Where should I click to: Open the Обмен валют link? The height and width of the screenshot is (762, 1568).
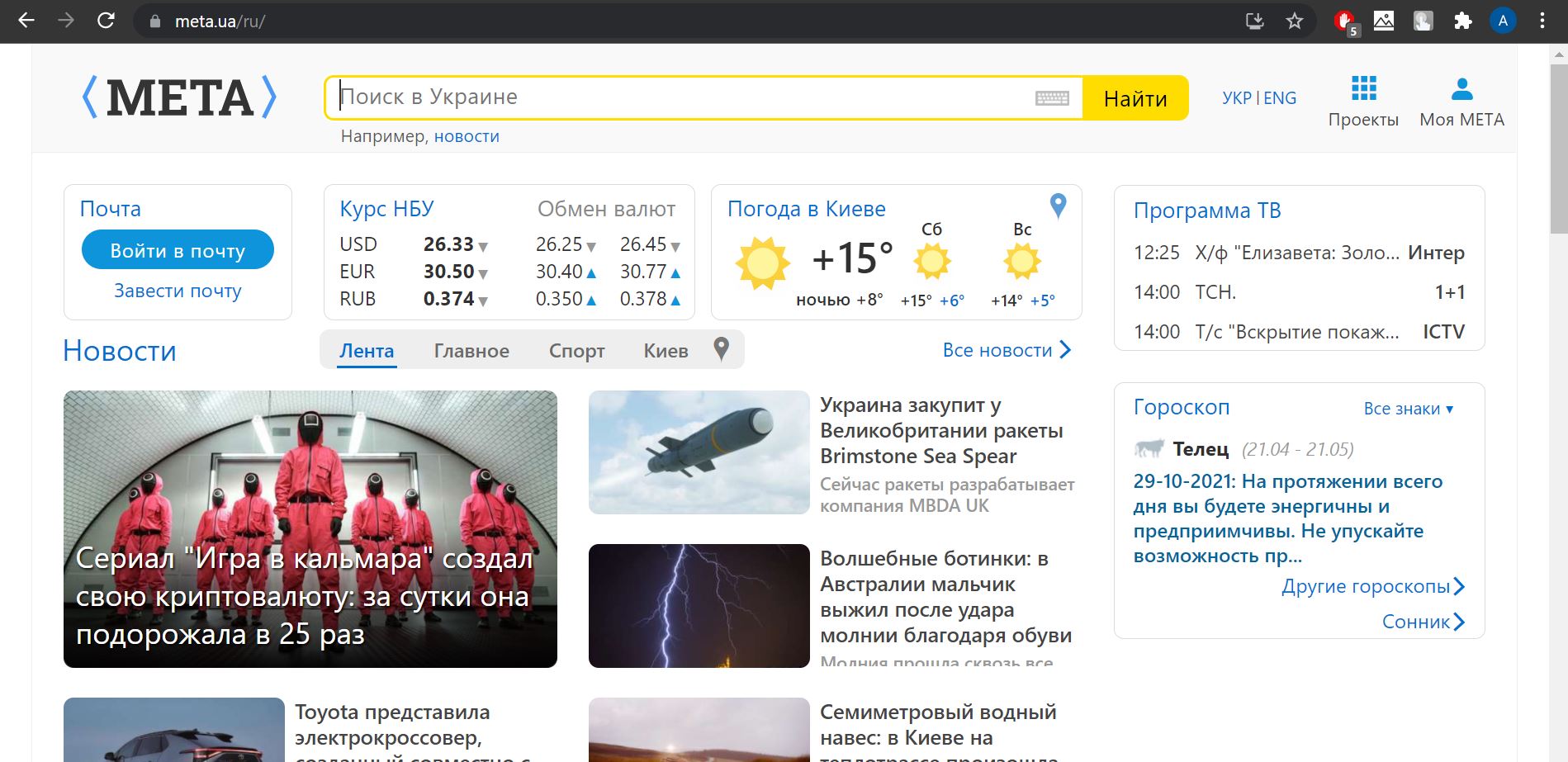606,209
